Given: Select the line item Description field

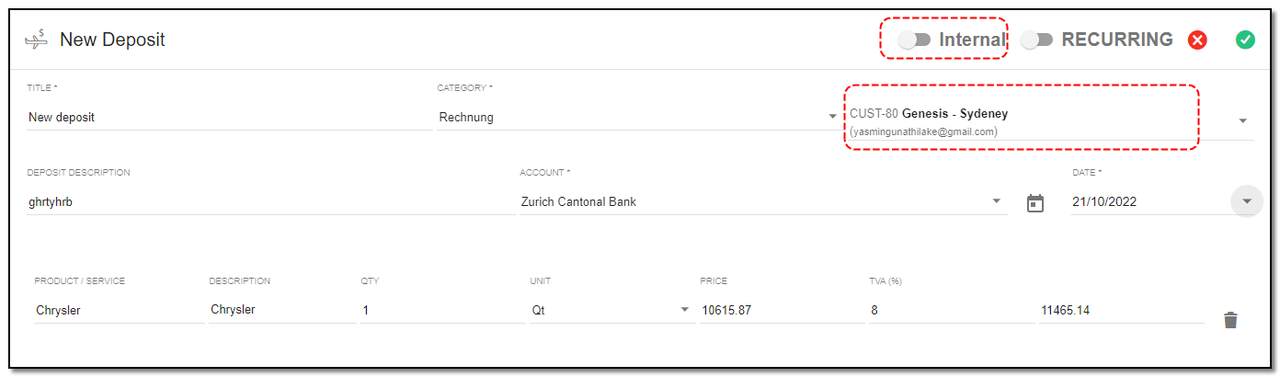Looking at the screenshot, I should (282, 310).
